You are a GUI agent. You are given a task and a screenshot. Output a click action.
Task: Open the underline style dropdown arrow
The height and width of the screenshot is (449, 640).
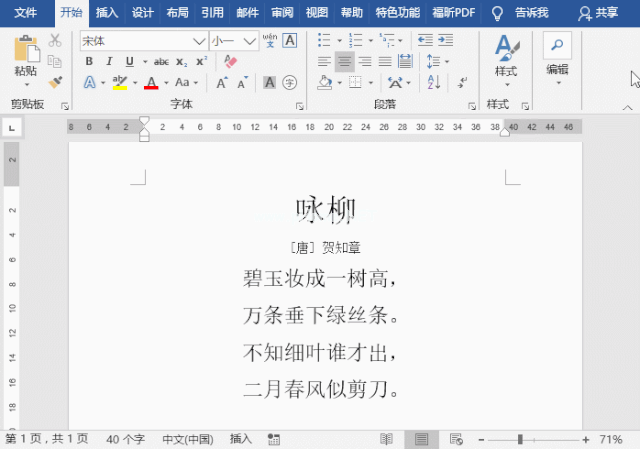[145, 62]
